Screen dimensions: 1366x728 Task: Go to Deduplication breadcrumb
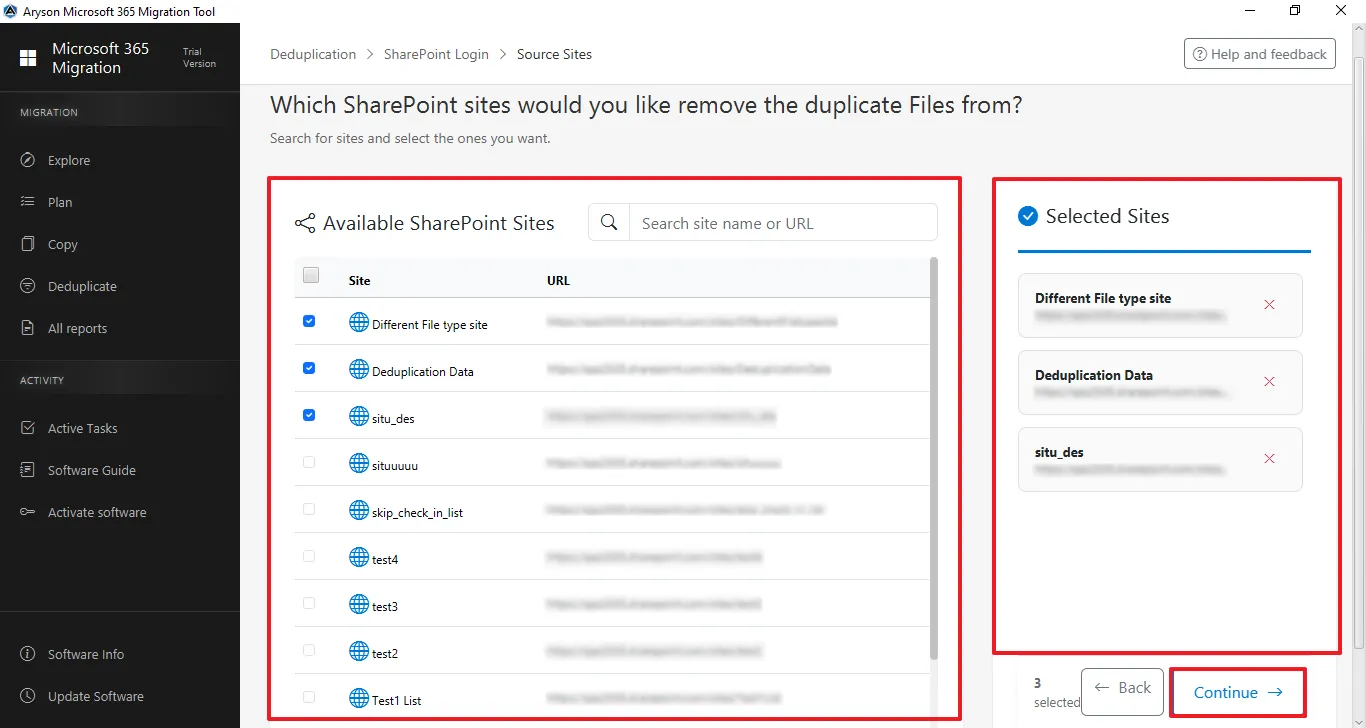click(313, 54)
